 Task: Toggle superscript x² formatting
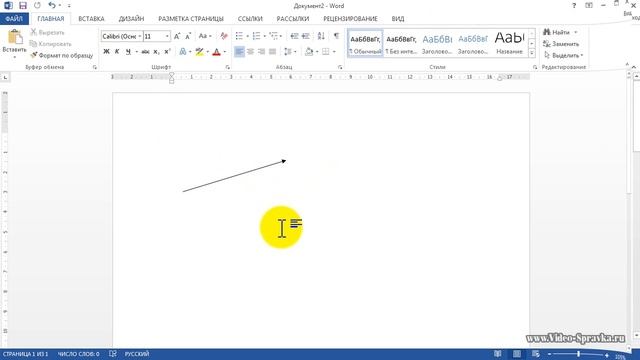pyautogui.click(x=167, y=51)
